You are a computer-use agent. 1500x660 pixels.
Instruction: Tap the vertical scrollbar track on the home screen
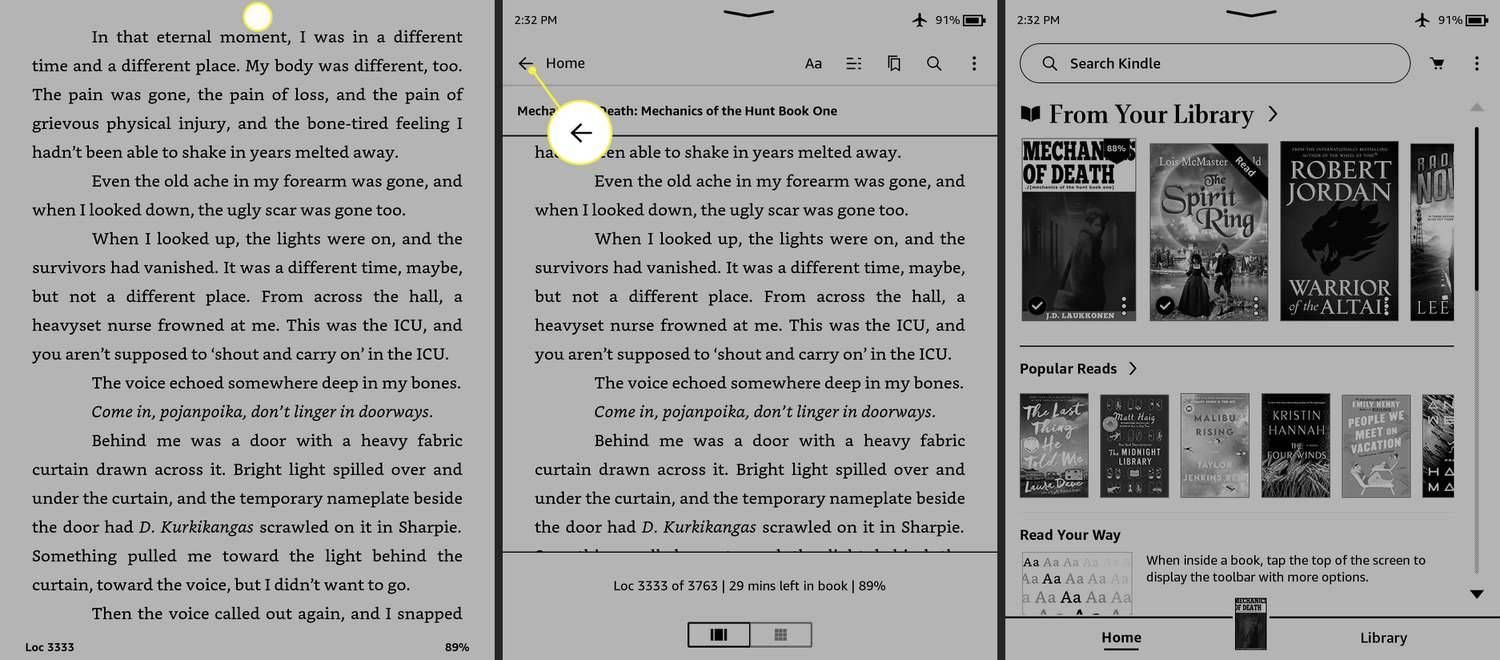click(x=1476, y=350)
